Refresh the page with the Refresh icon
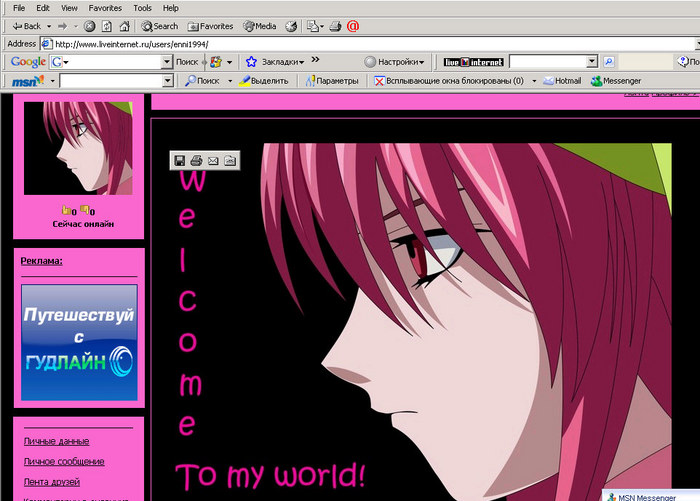 [x=107, y=26]
